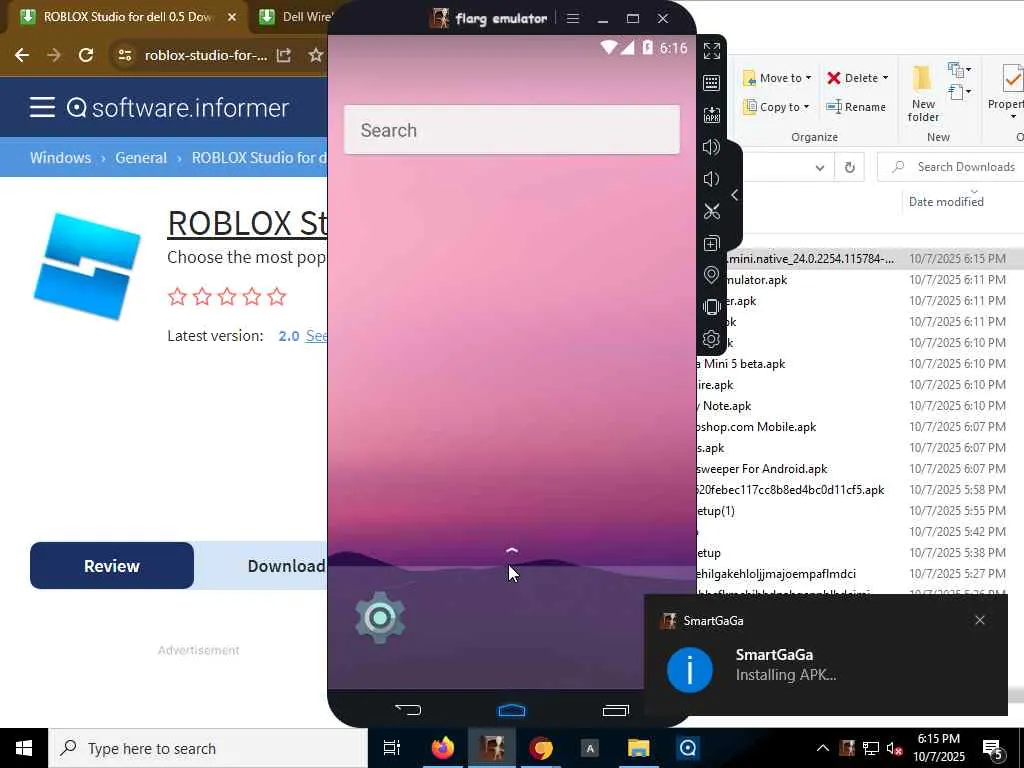Create a New folder in File Explorer
Image resolution: width=1024 pixels, height=768 pixels.
click(923, 93)
